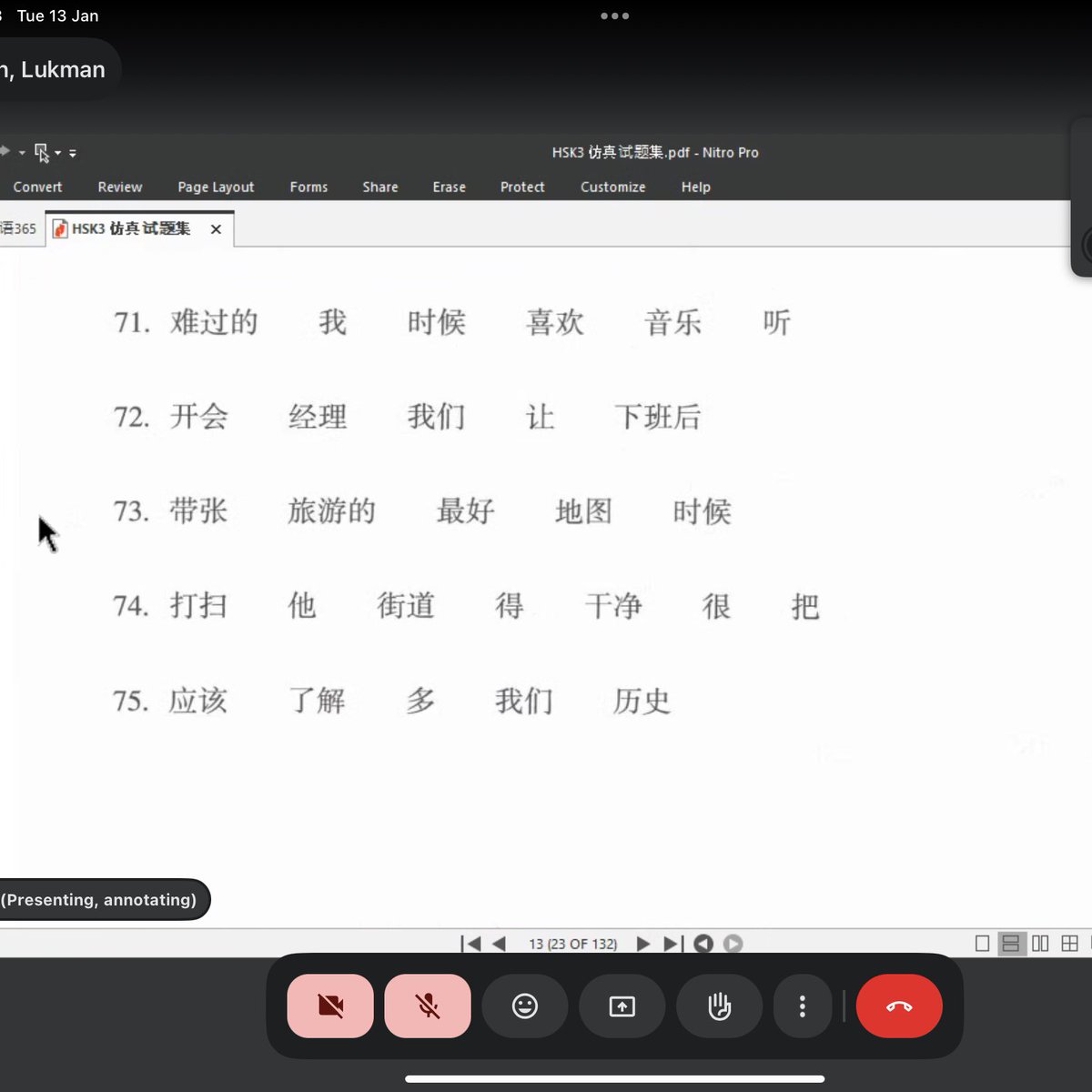This screenshot has height=1092, width=1092.
Task: Open the Protect ribbon tab
Action: [522, 187]
